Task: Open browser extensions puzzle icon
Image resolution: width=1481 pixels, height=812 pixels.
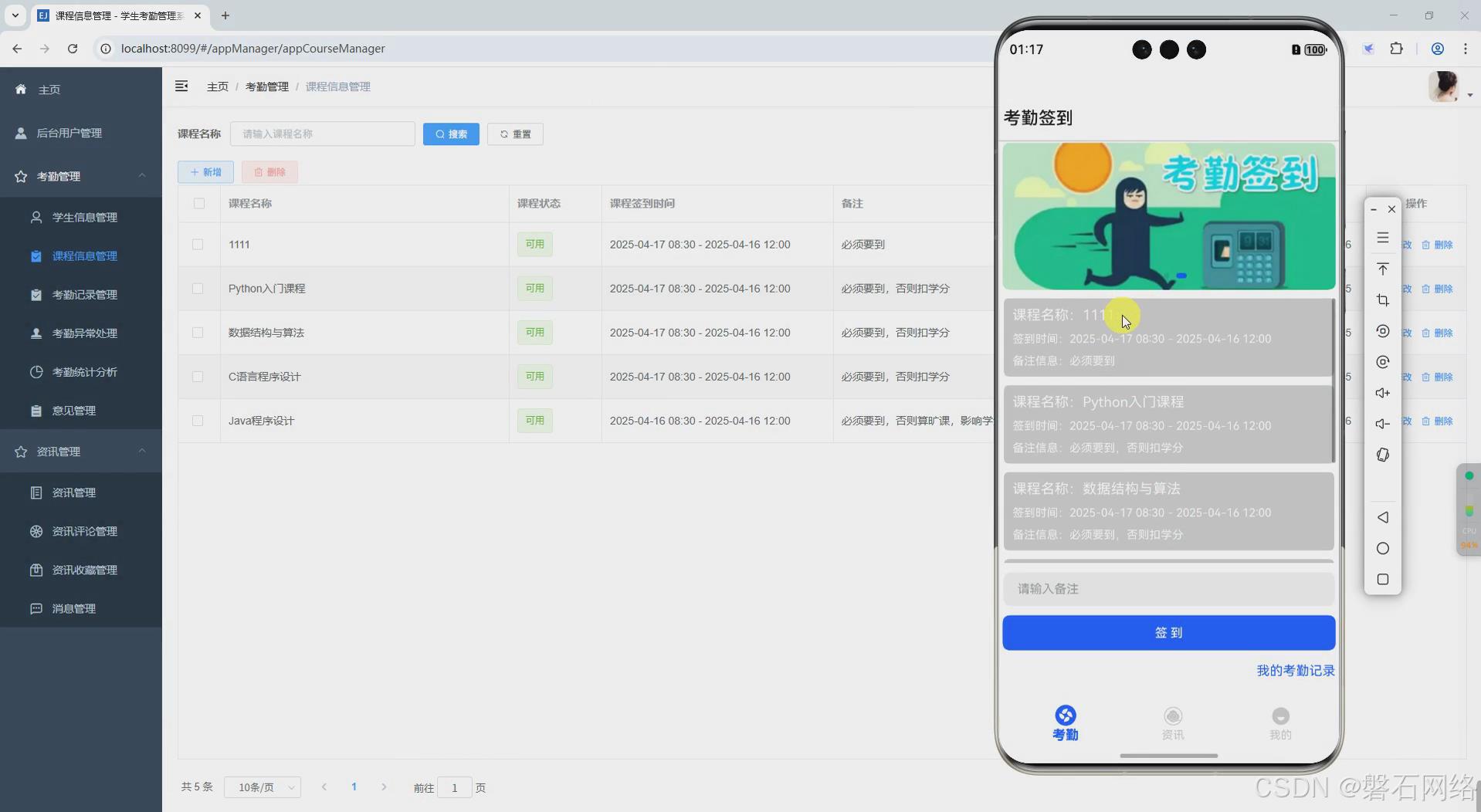Action: click(x=1396, y=49)
